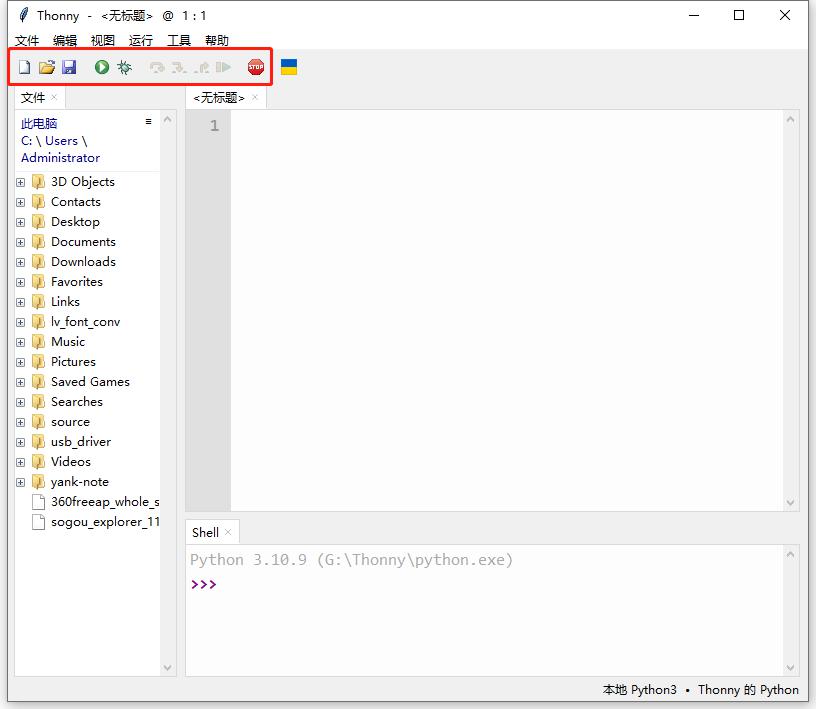Select the Desktop folder in file tree
This screenshot has width=816, height=709.
coord(75,222)
